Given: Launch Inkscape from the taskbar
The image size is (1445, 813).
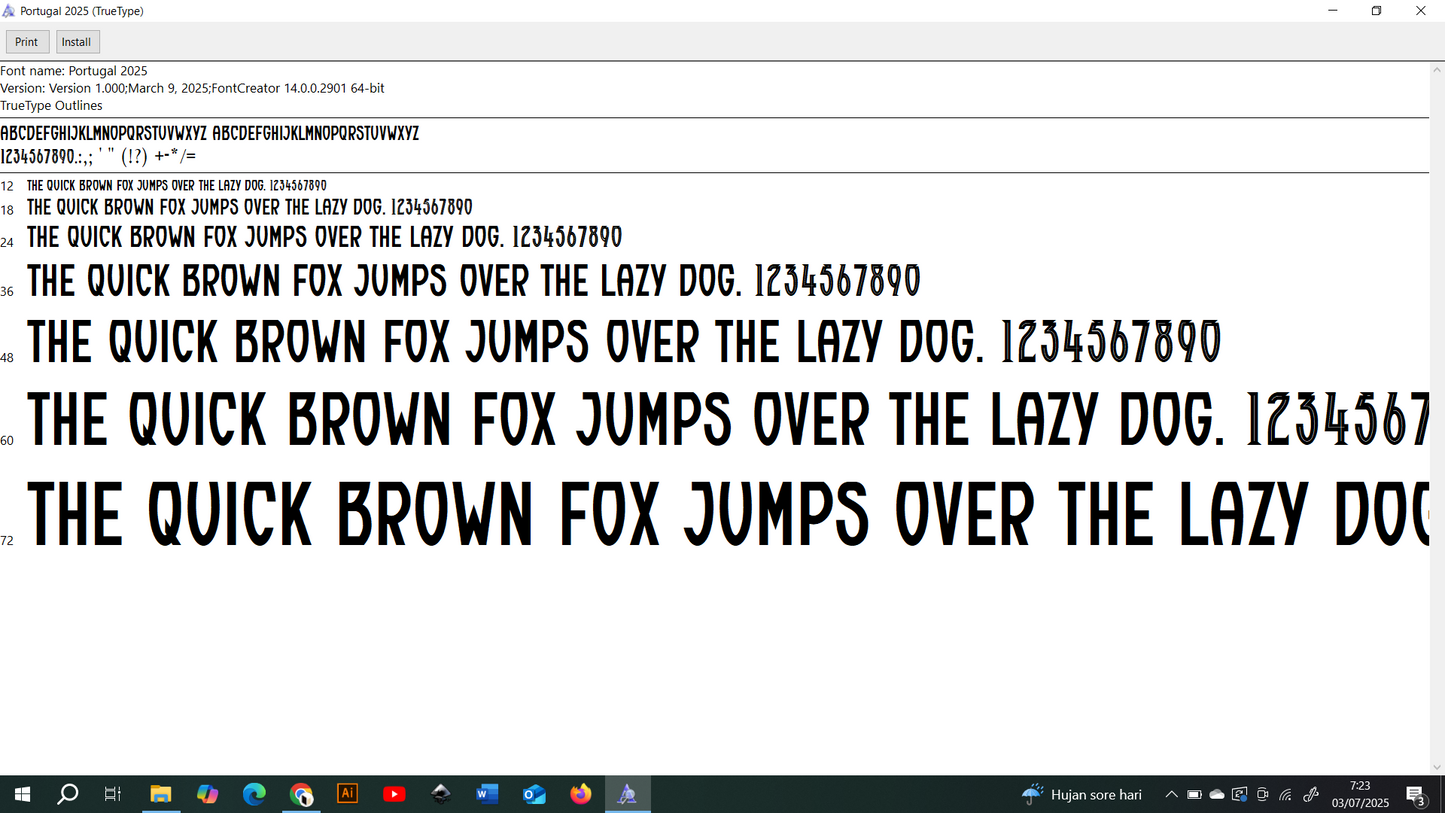Looking at the screenshot, I should 441,795.
